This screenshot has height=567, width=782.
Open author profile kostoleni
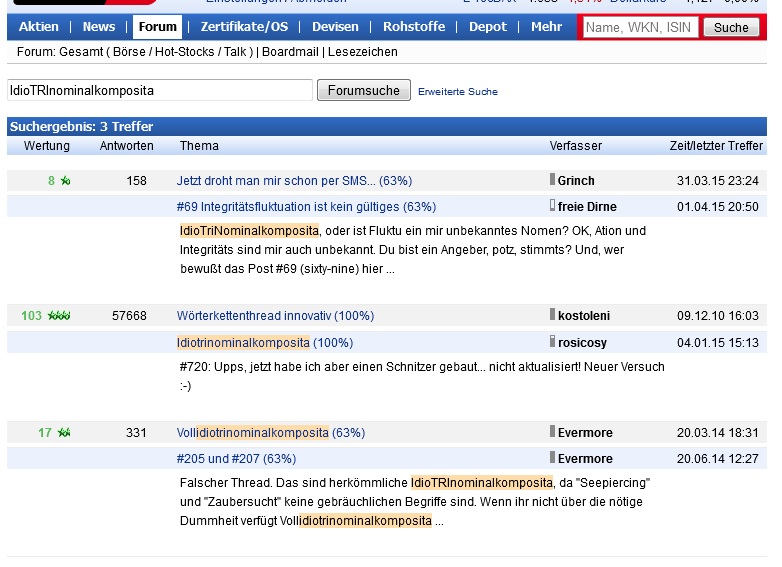coord(584,316)
